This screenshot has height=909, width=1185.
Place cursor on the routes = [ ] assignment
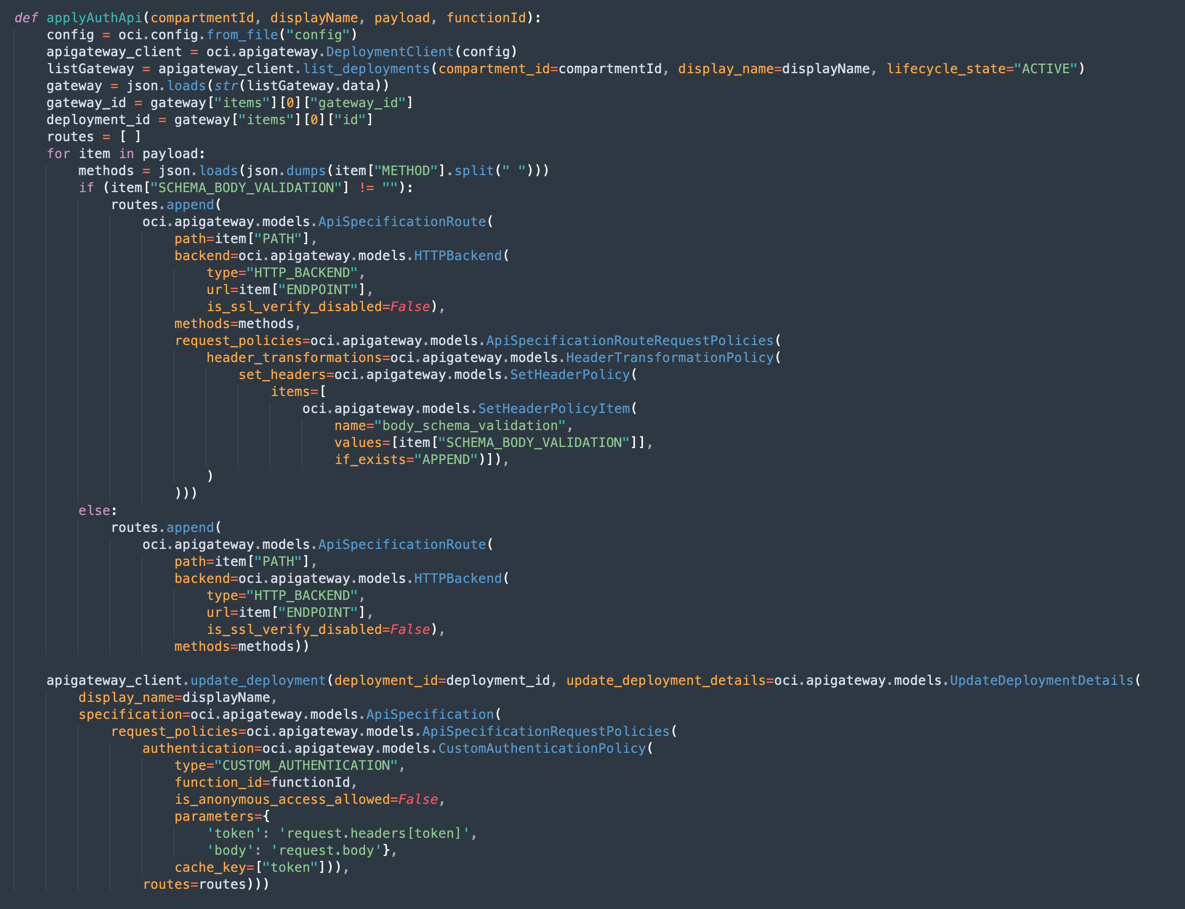(x=94, y=137)
